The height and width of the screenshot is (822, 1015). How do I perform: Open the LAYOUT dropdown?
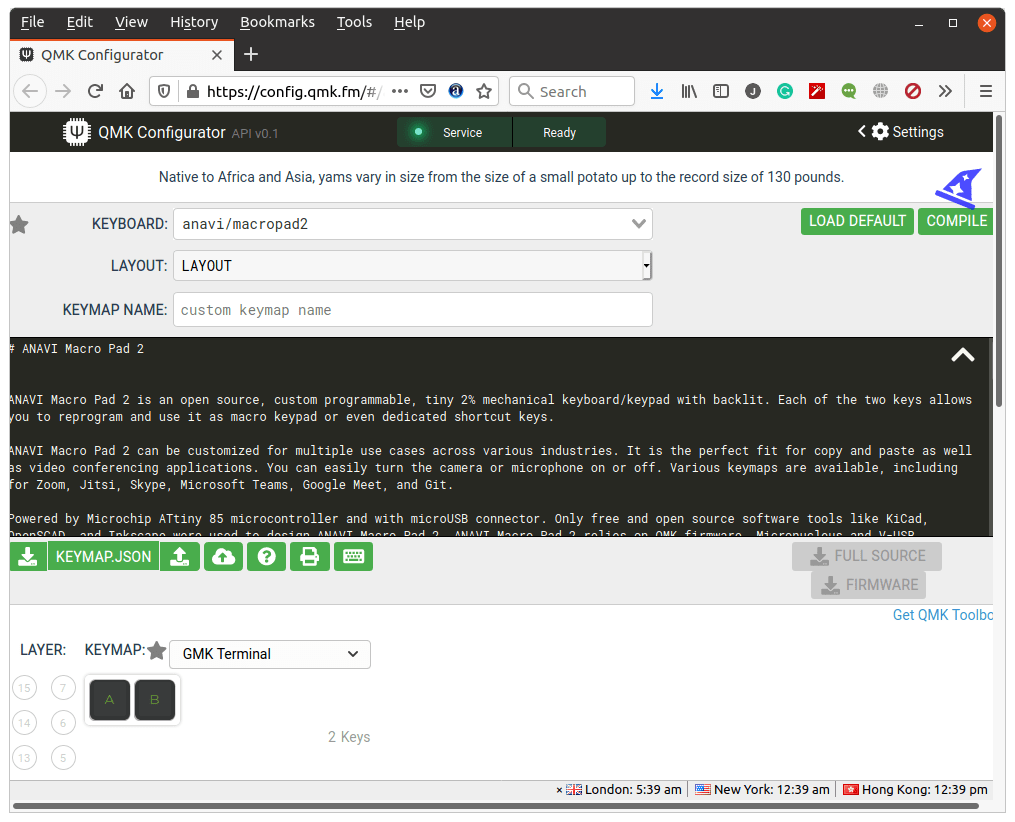(413, 266)
